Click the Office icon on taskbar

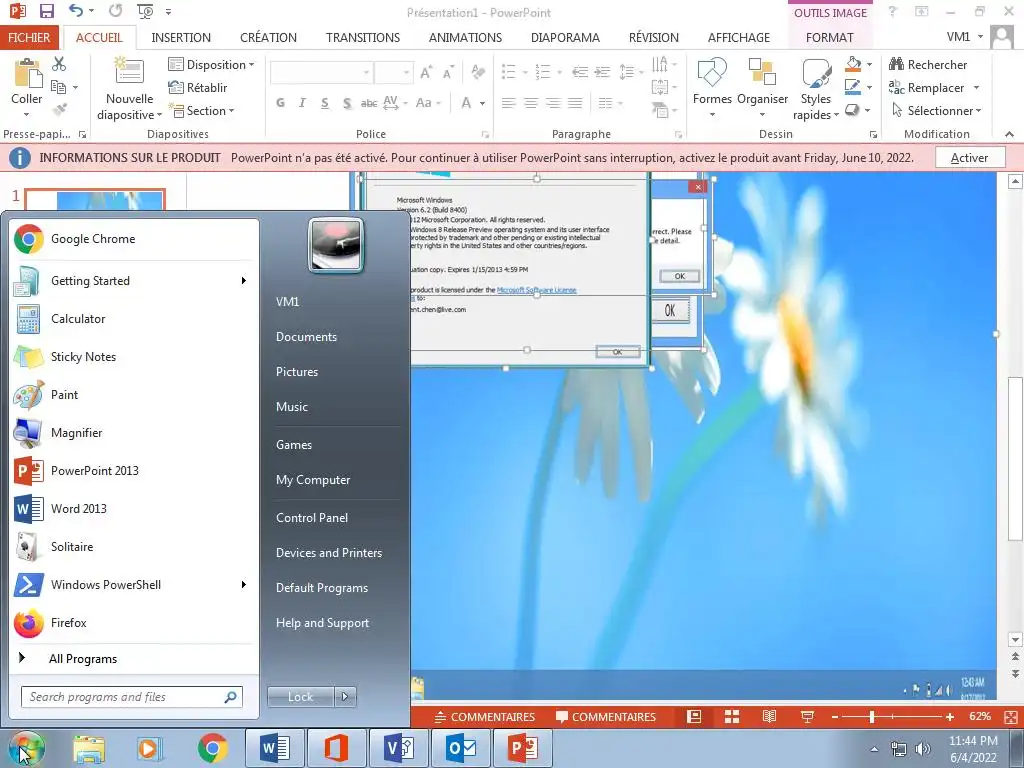[337, 748]
